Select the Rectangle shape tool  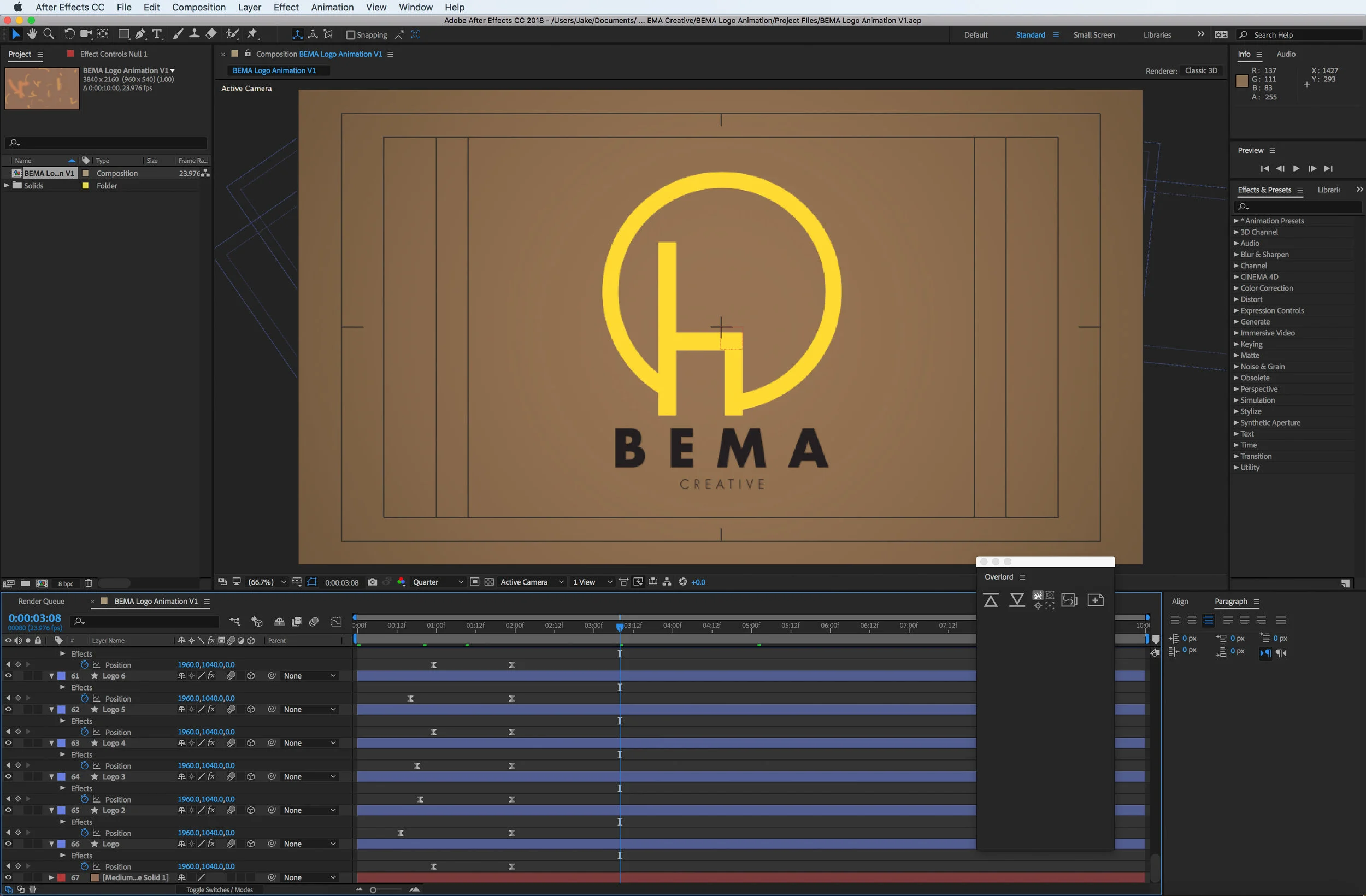pos(123,34)
